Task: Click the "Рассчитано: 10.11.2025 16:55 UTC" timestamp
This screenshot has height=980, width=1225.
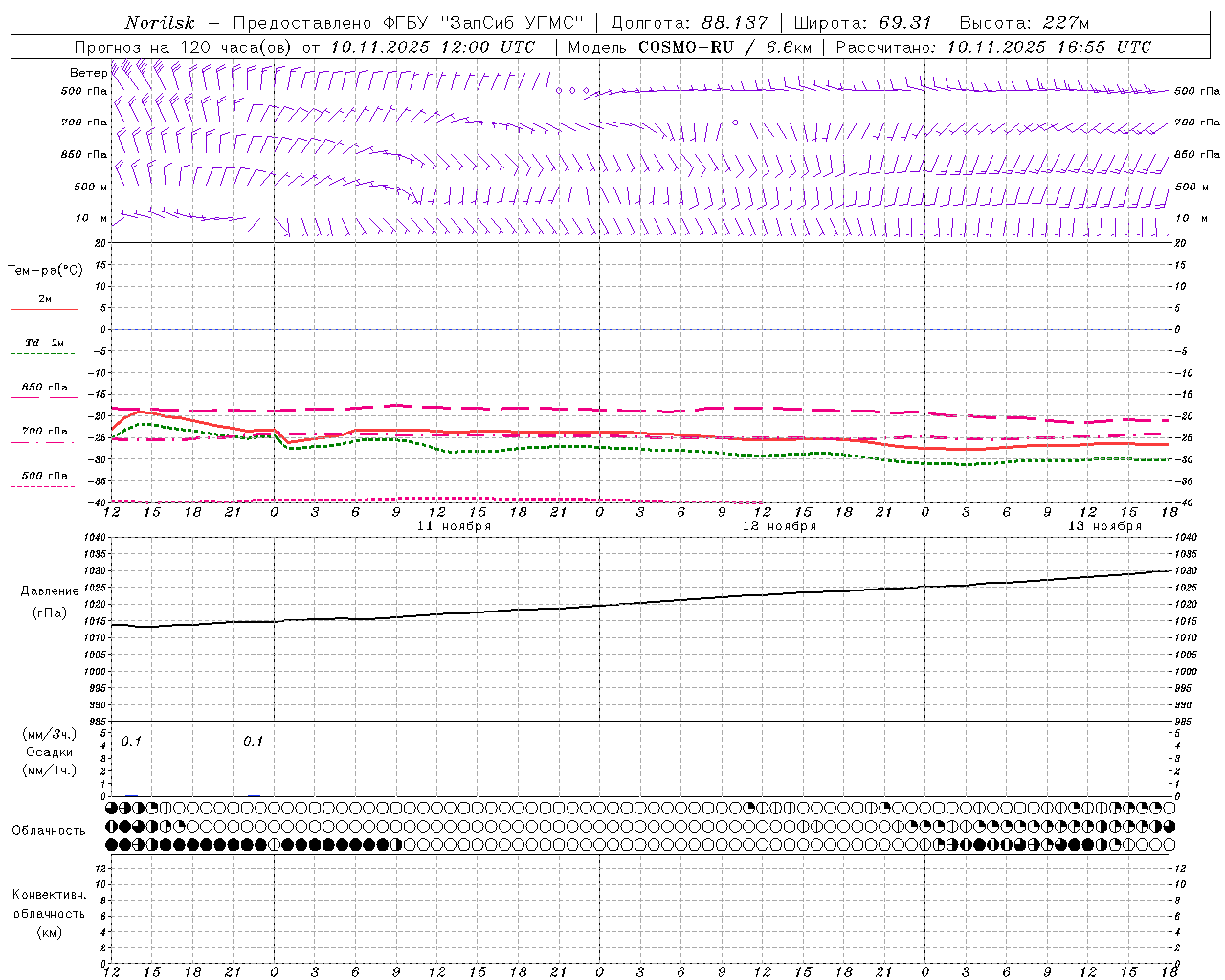Action: coord(993,47)
